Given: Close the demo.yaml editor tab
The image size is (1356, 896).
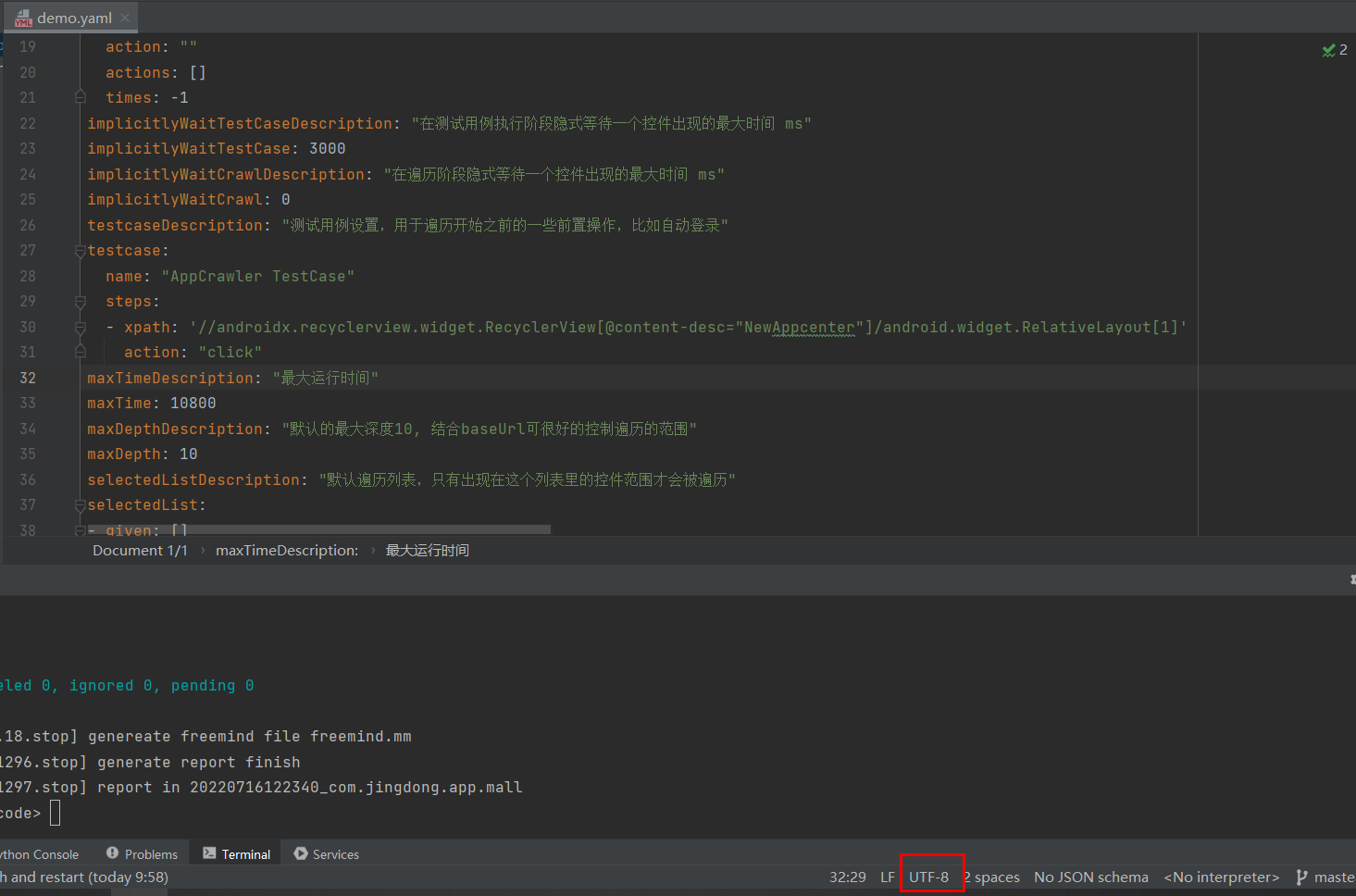Looking at the screenshot, I should [125, 18].
